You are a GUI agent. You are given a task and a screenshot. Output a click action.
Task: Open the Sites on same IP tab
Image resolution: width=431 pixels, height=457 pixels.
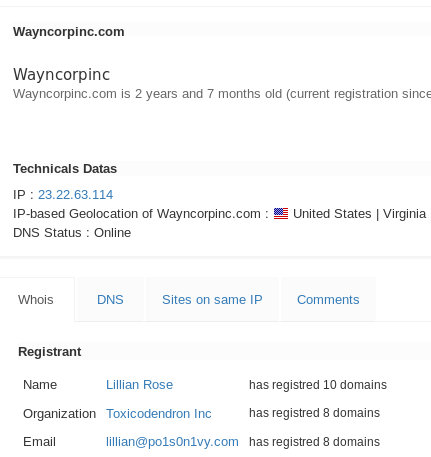coord(212,300)
